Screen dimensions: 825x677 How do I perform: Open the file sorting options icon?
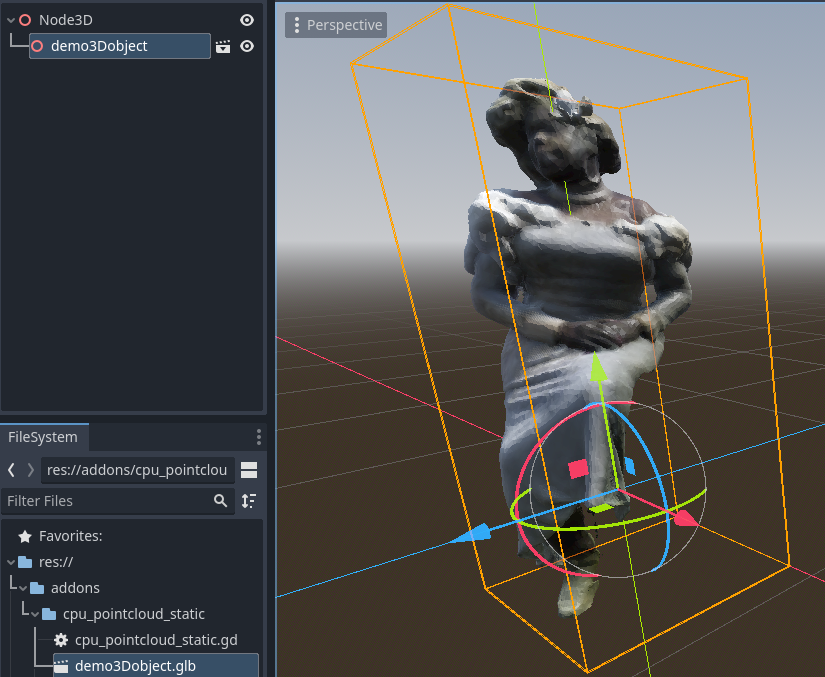(x=249, y=500)
